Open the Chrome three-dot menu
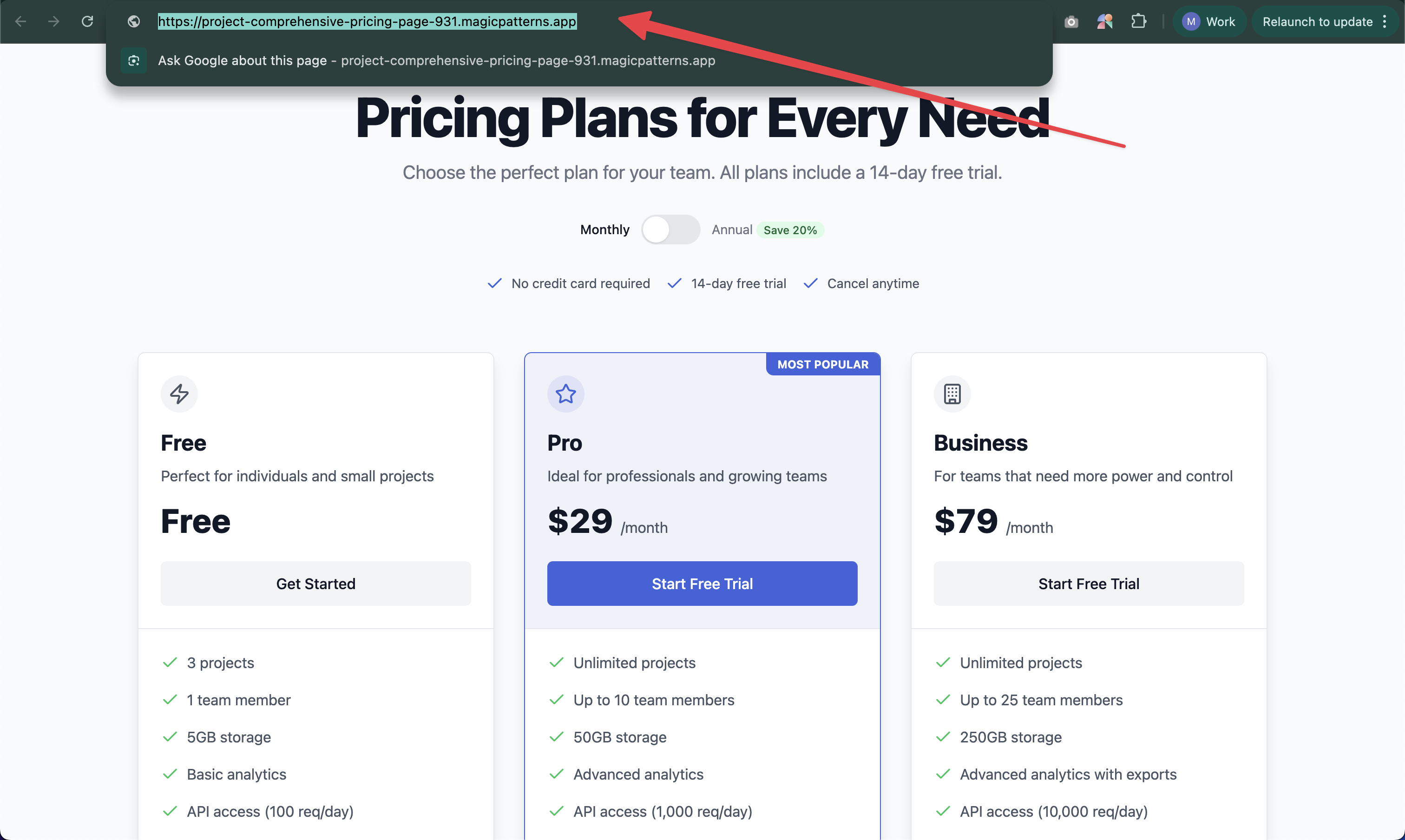 [1385, 21]
